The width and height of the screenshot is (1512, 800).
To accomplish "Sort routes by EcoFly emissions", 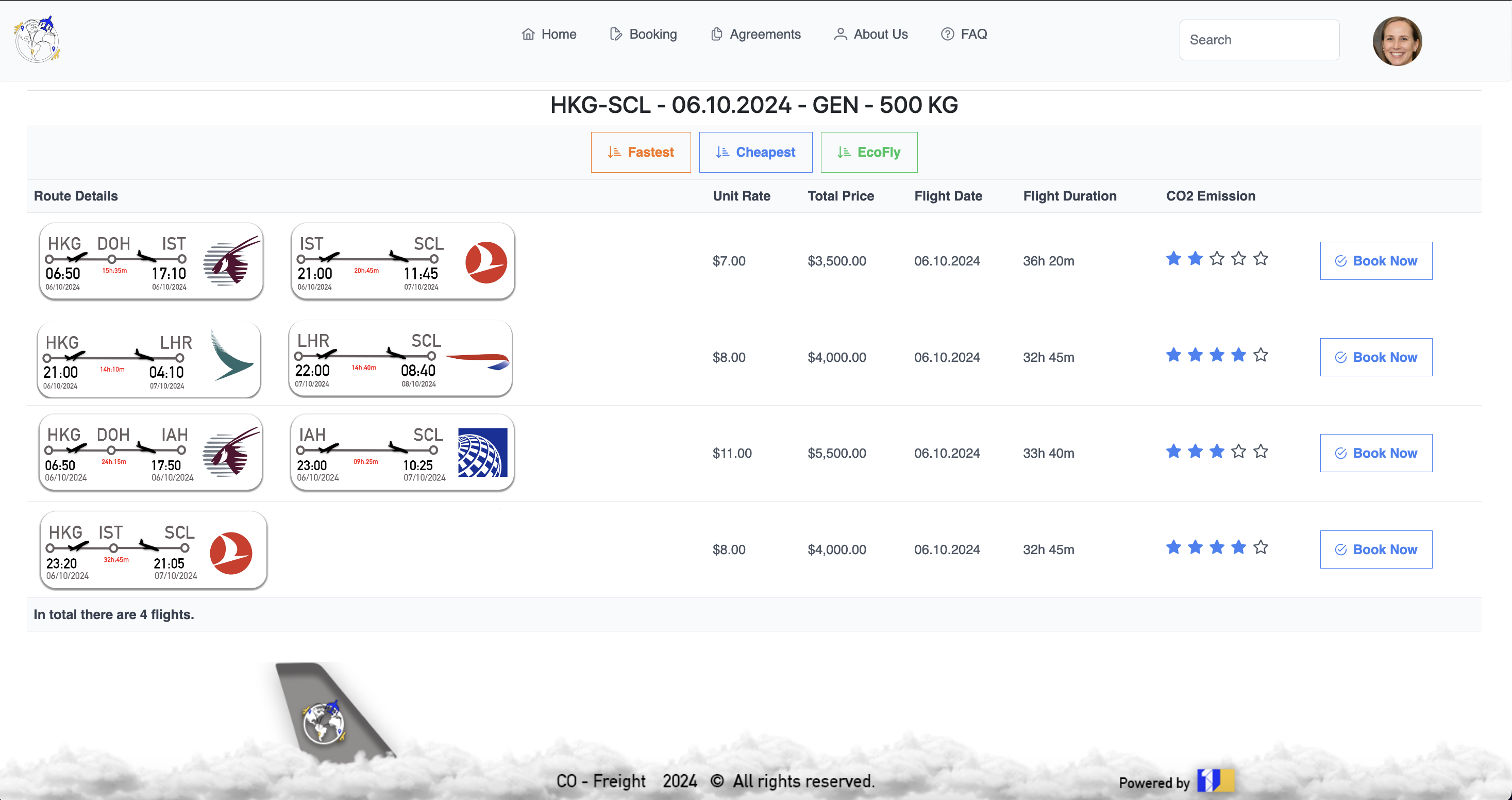I will pyautogui.click(x=869, y=152).
